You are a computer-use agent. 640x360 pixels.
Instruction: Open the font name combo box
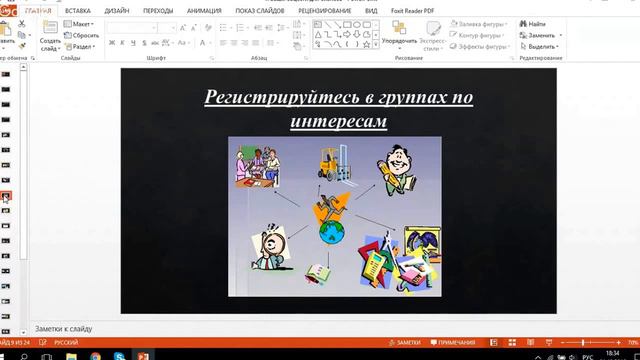132,28
